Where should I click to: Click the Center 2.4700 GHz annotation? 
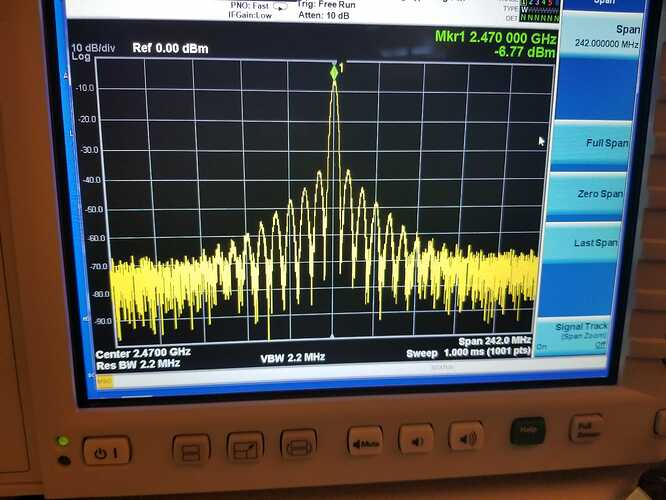[x=143, y=353]
